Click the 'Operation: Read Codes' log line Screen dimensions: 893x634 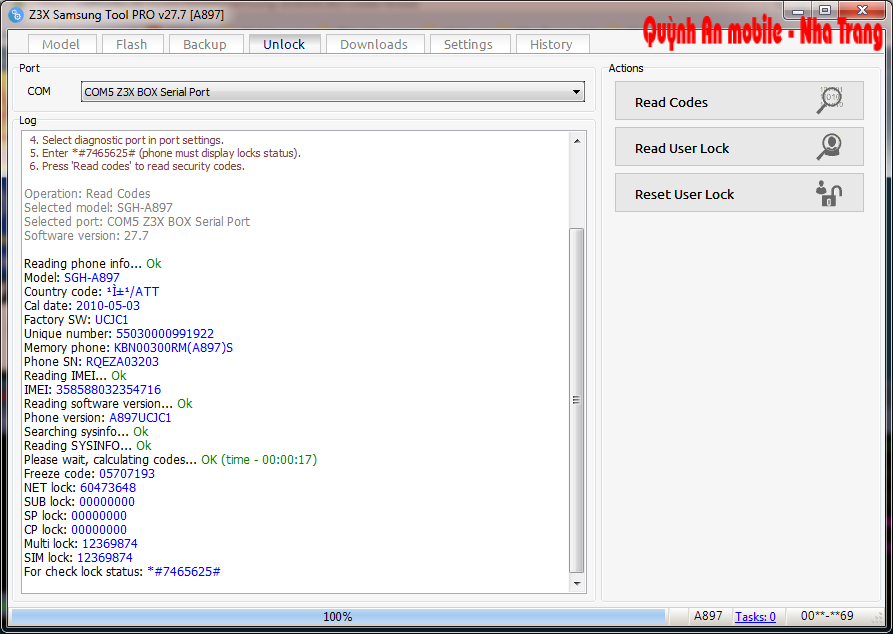point(87,194)
